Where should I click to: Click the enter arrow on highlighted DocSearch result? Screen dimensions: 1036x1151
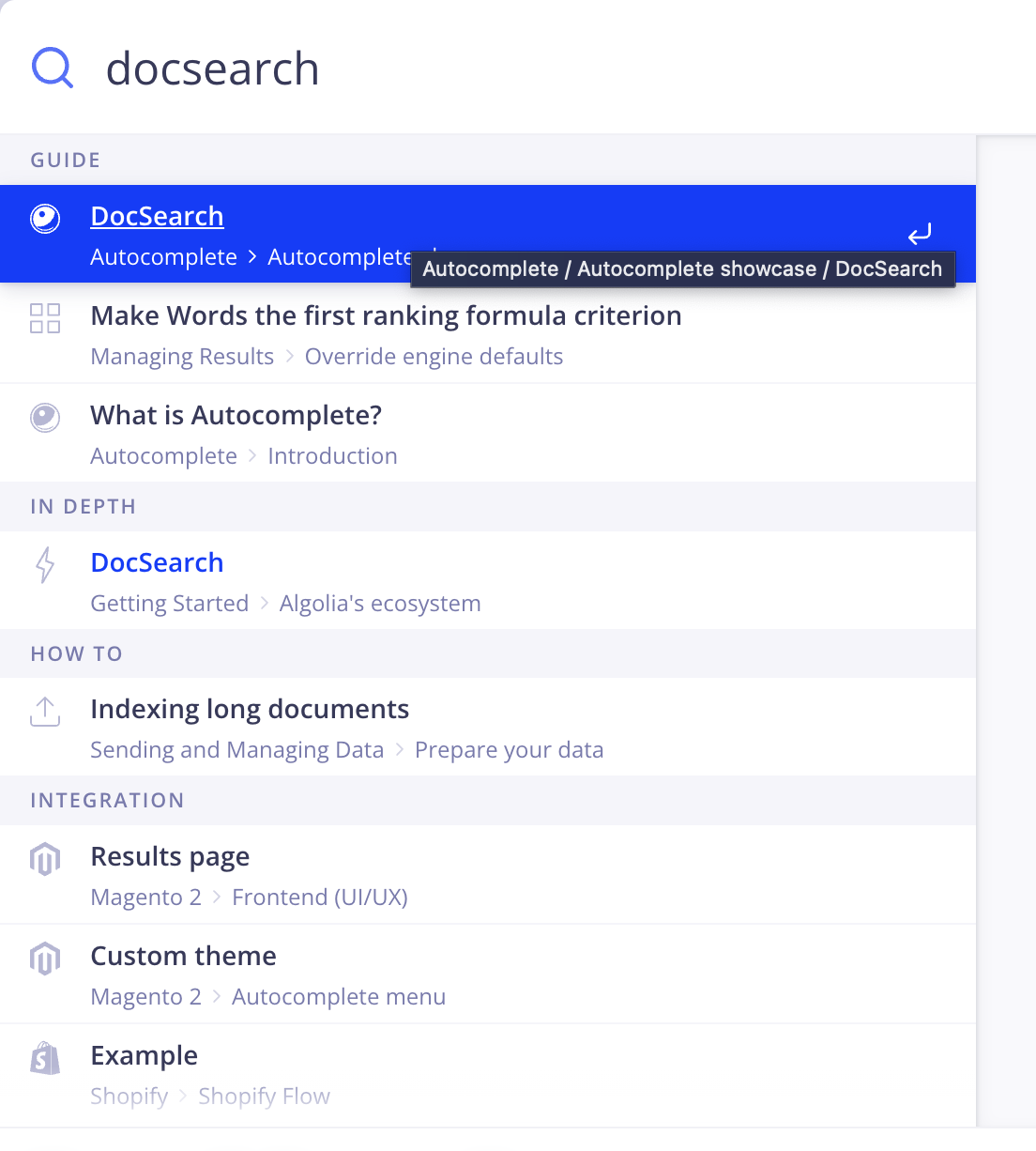click(920, 234)
